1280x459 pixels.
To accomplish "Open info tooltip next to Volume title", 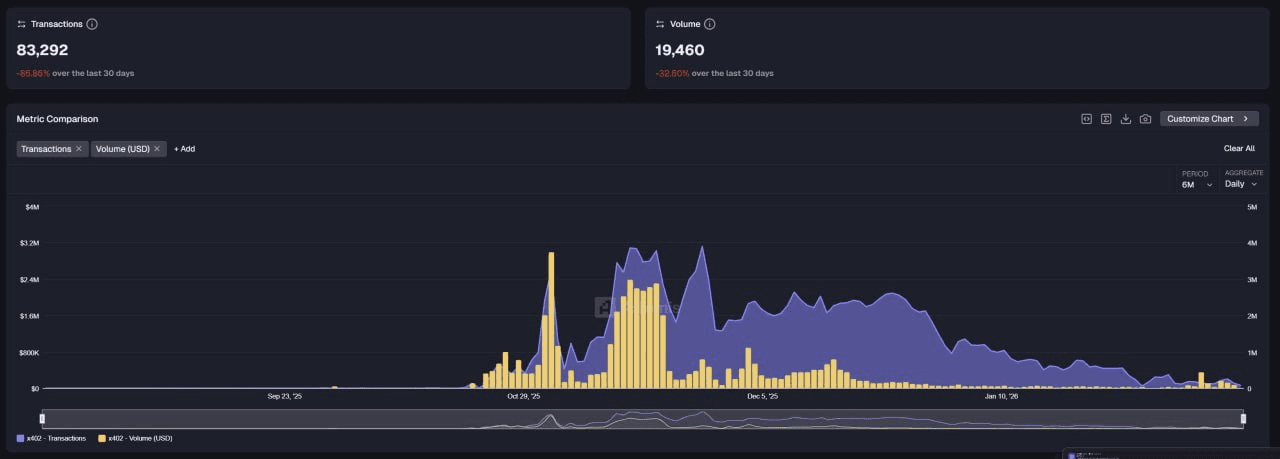I will [710, 24].
